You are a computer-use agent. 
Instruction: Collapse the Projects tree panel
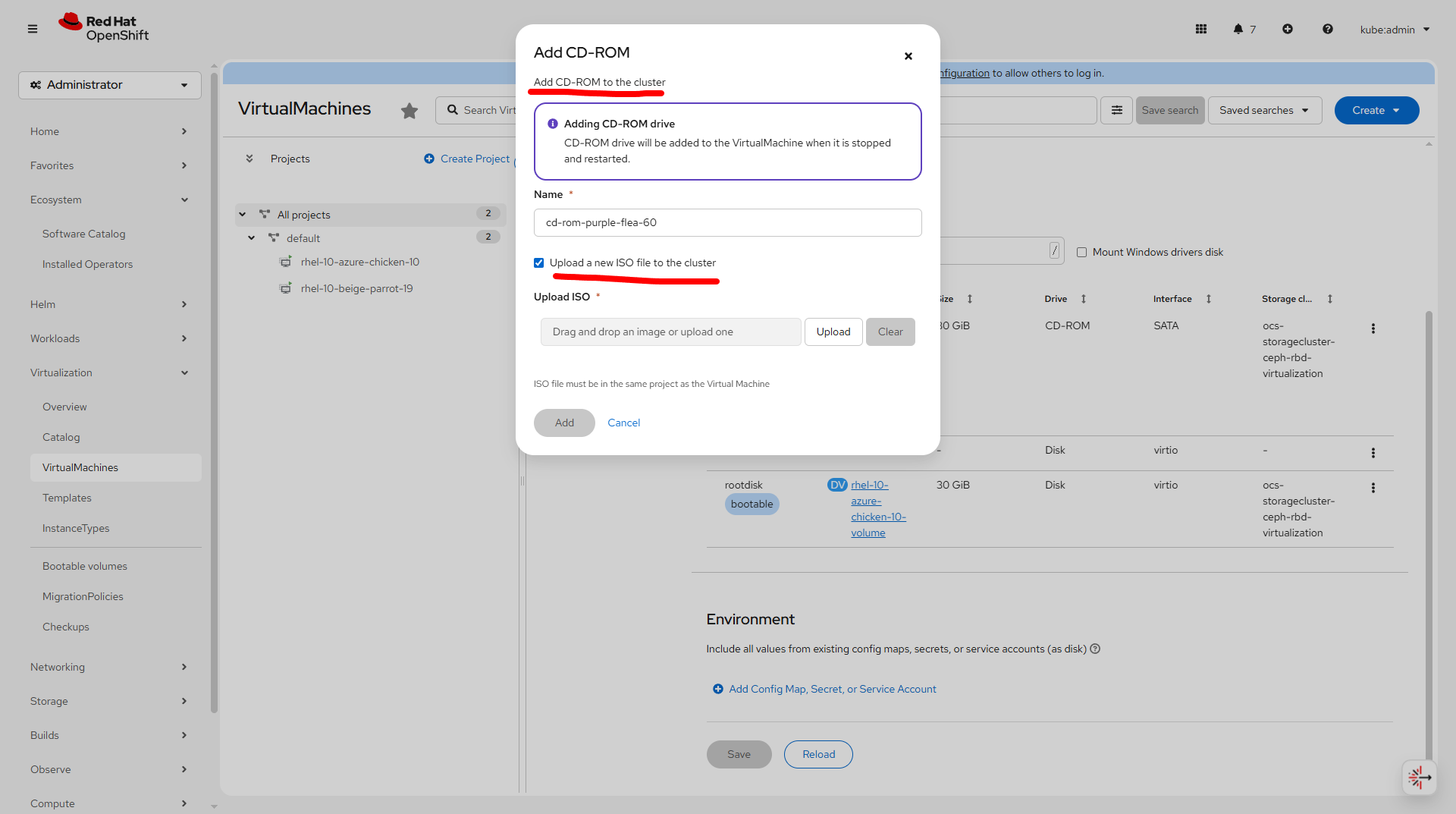[249, 159]
